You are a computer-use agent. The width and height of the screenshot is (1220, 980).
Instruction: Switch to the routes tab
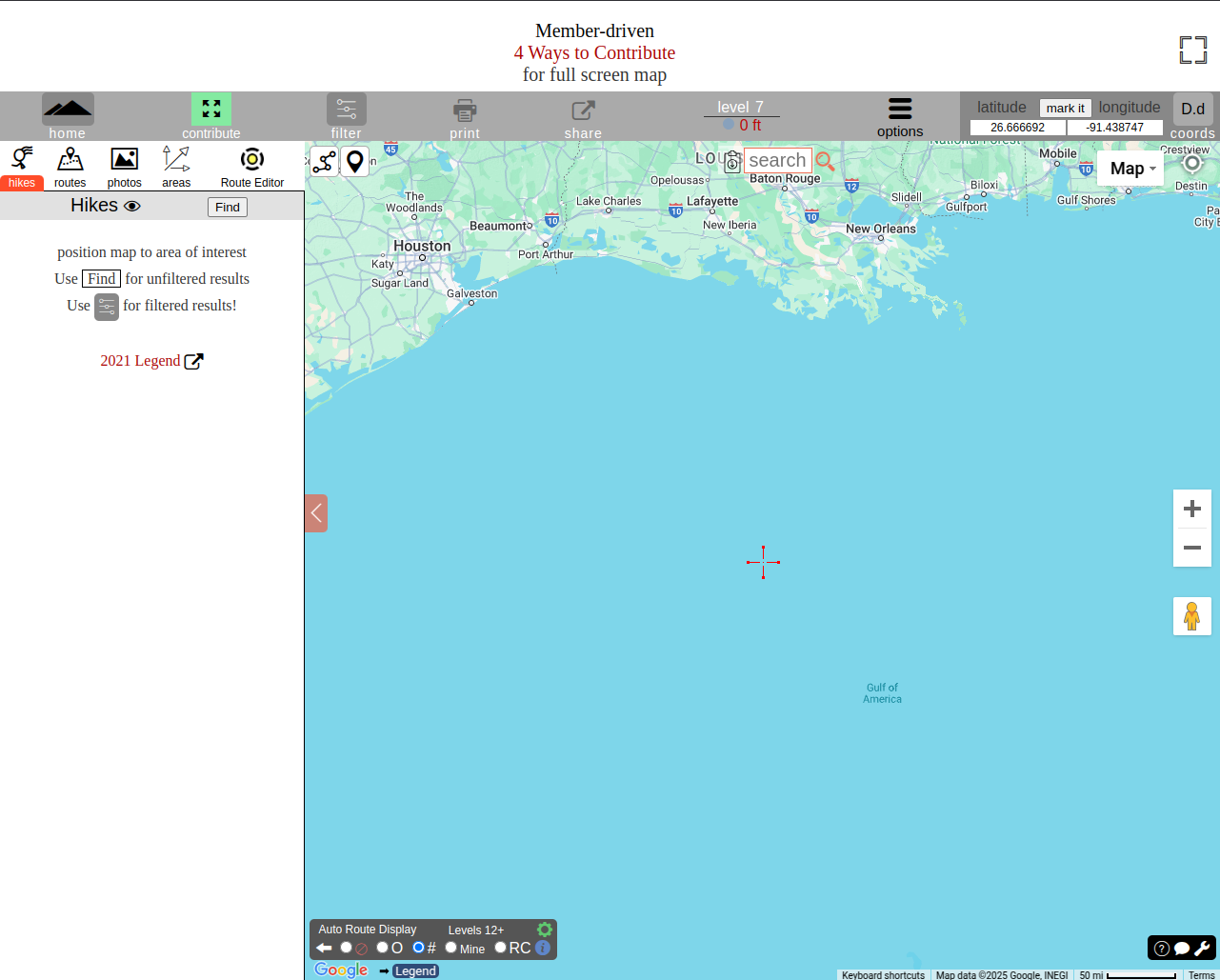click(x=70, y=167)
